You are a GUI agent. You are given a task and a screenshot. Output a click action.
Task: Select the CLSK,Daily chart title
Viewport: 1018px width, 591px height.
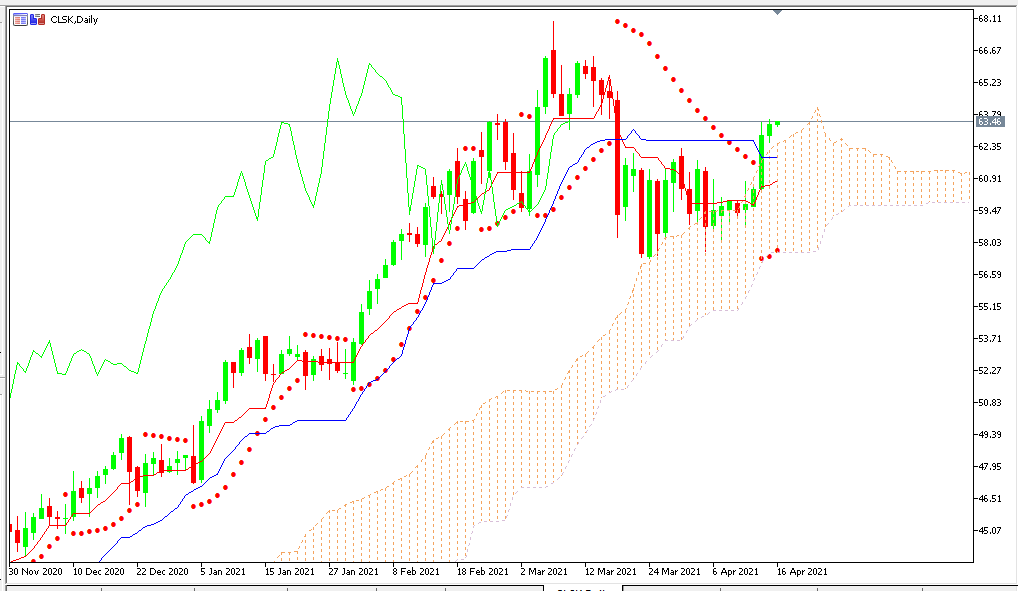(x=74, y=19)
